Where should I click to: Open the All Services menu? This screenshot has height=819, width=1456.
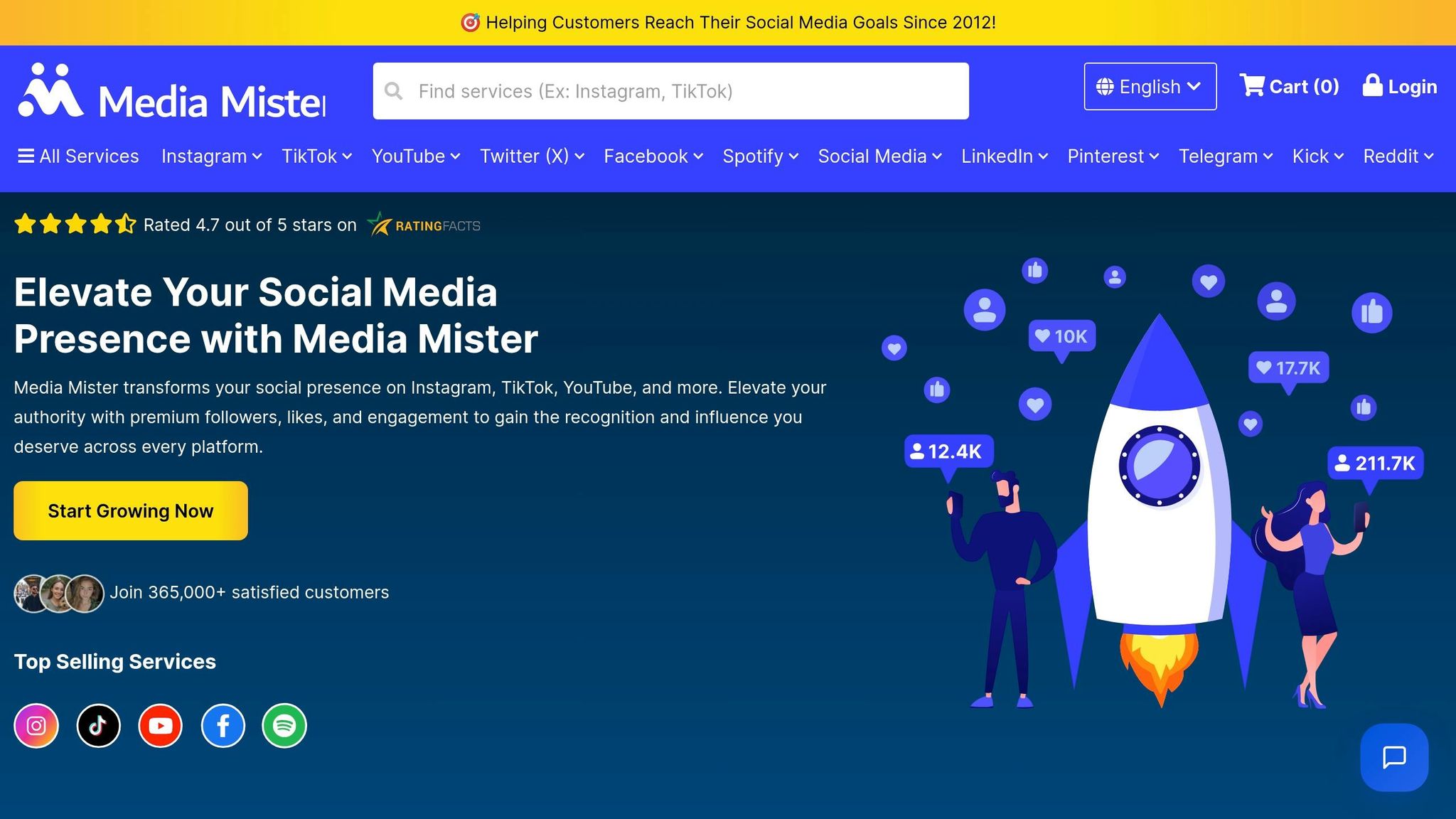click(78, 156)
